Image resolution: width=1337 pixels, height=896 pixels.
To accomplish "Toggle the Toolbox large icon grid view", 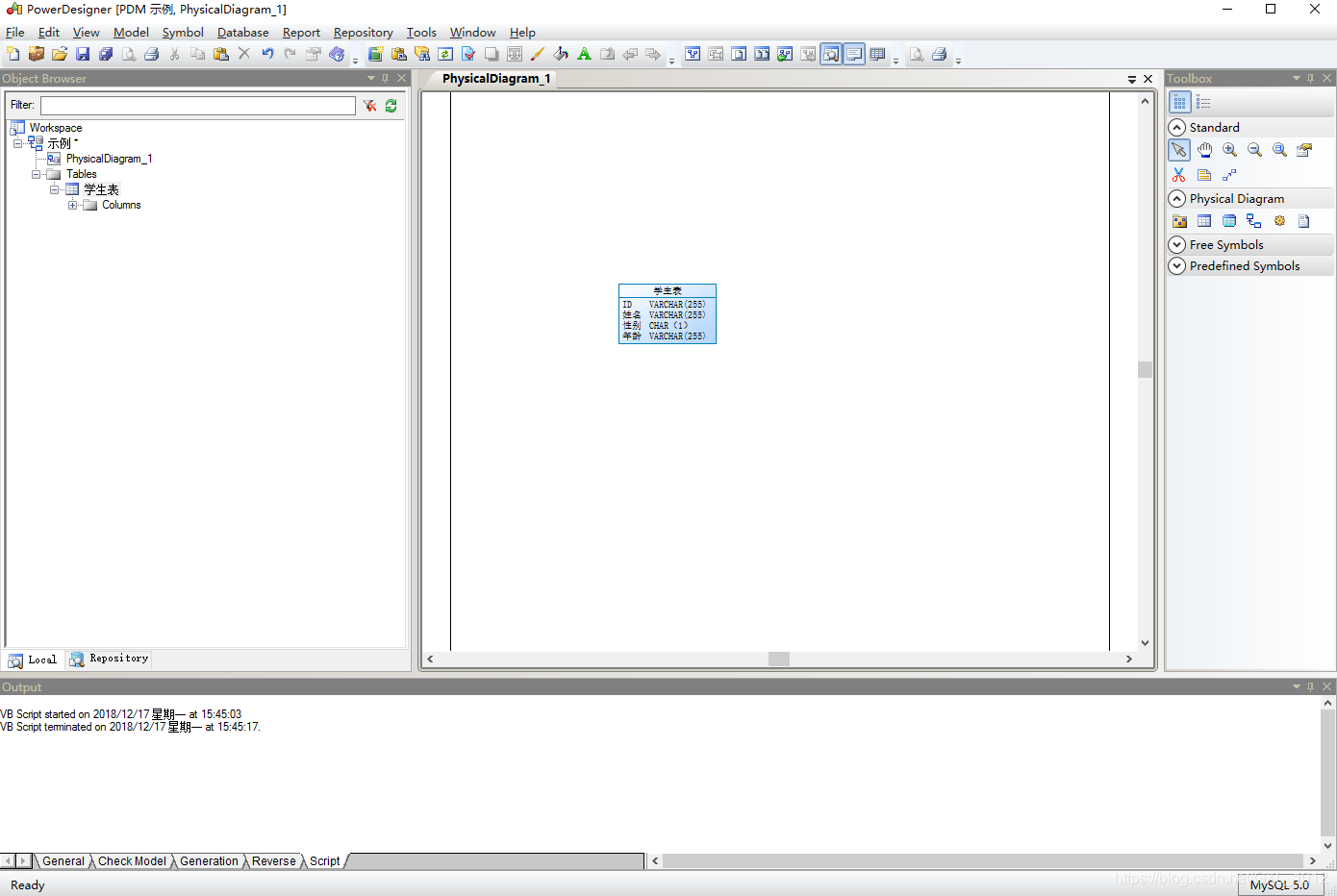I will point(1179,102).
